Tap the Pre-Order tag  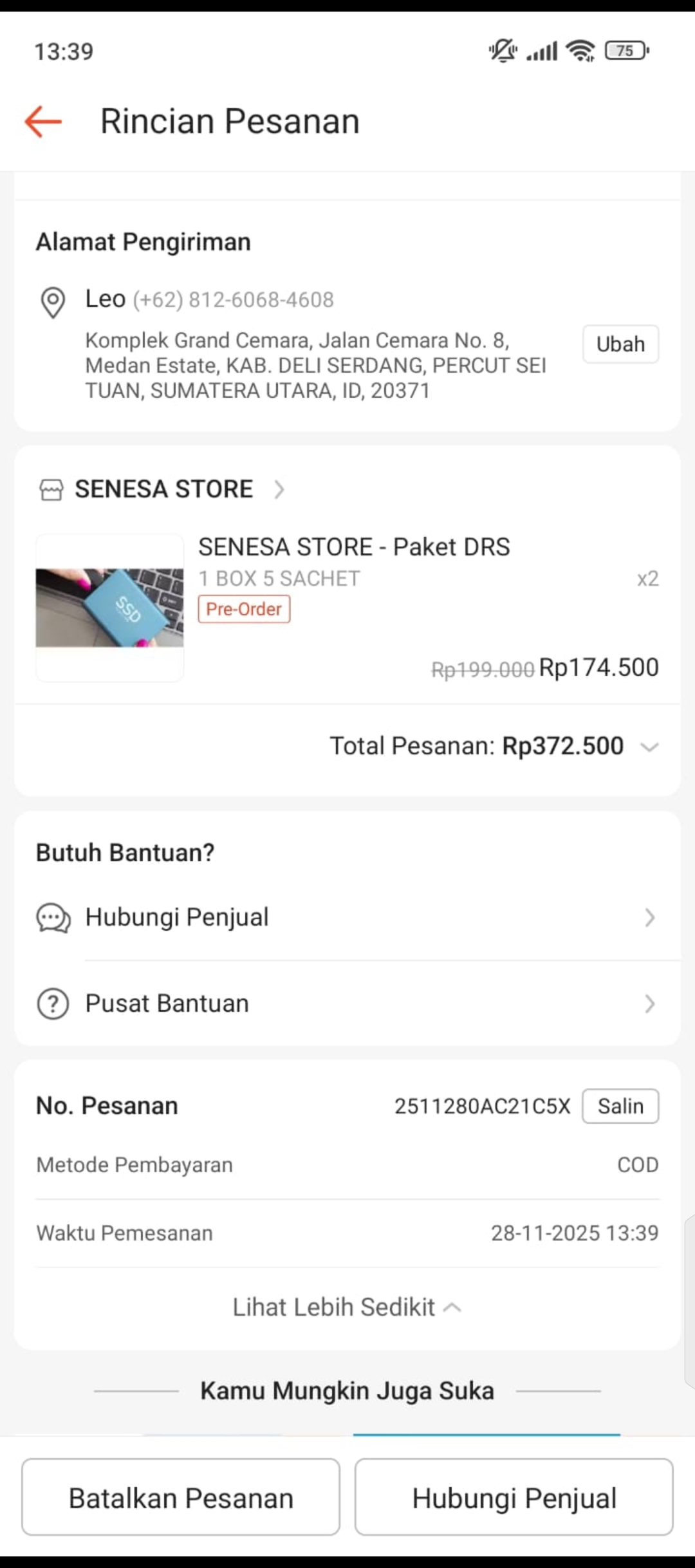244,609
